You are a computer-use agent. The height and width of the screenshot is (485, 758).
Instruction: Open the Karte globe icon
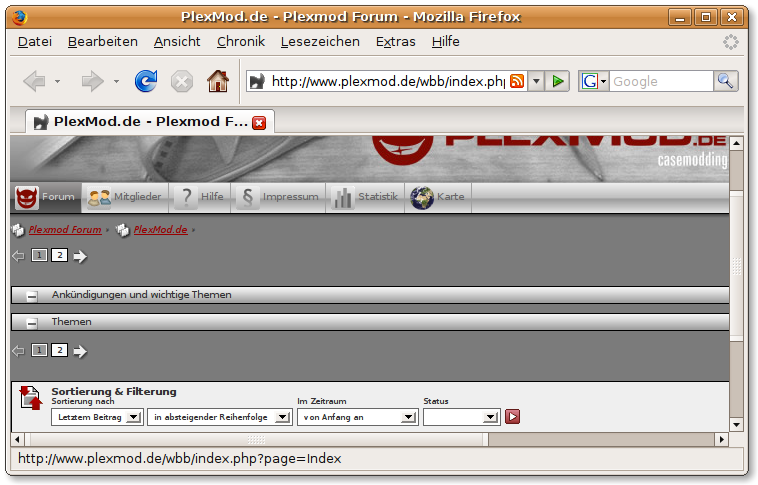(422, 197)
